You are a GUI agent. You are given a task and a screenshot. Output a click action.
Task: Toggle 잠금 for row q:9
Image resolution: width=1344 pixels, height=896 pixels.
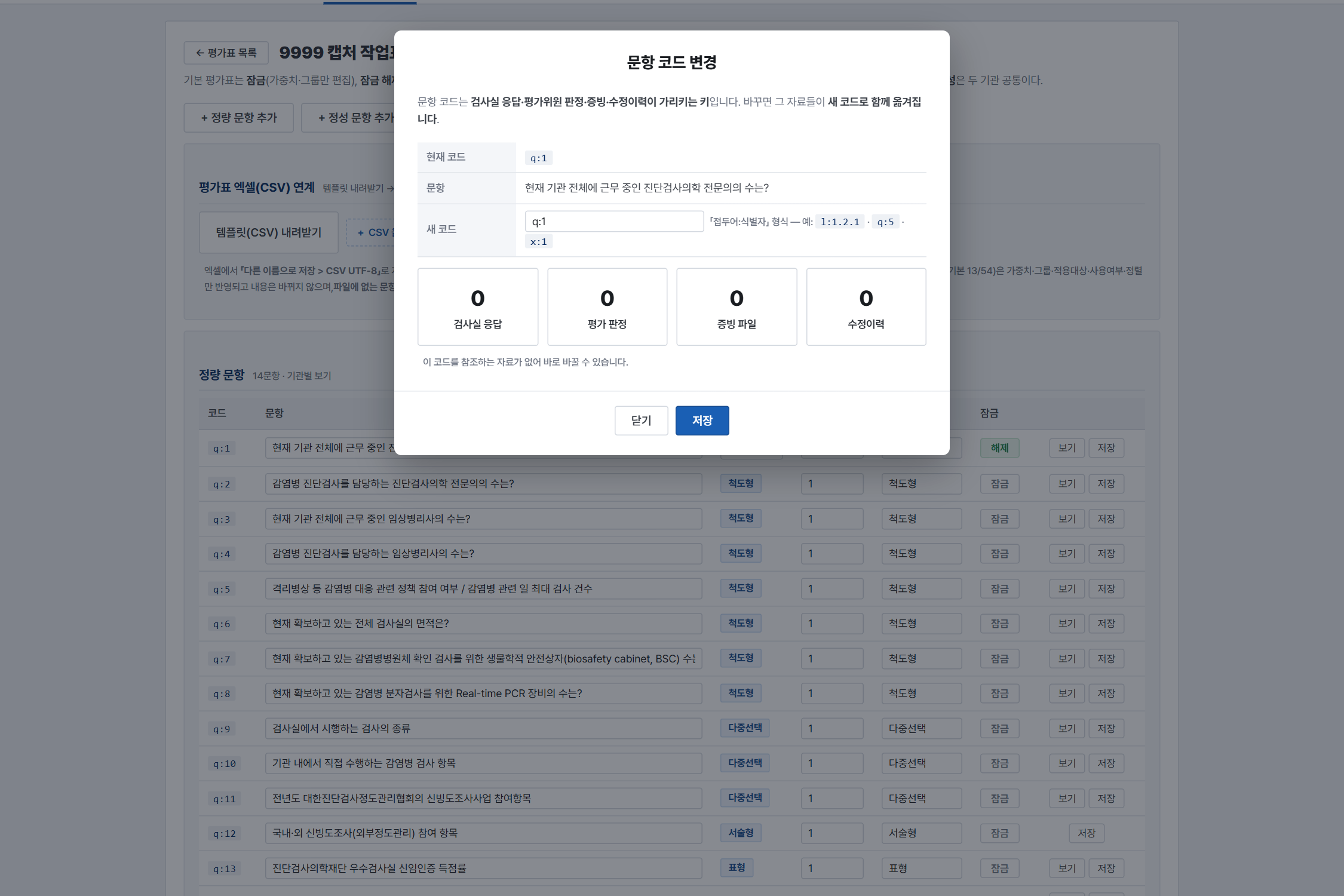pos(999,729)
